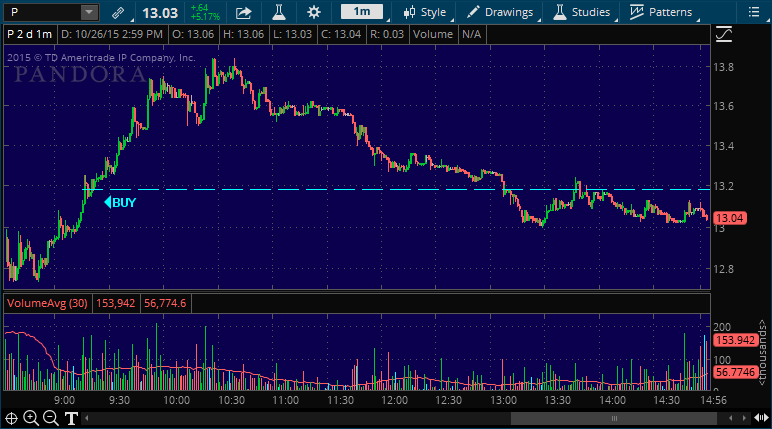Click the 'P 2 d 1m' chart label

pyautogui.click(x=30, y=34)
